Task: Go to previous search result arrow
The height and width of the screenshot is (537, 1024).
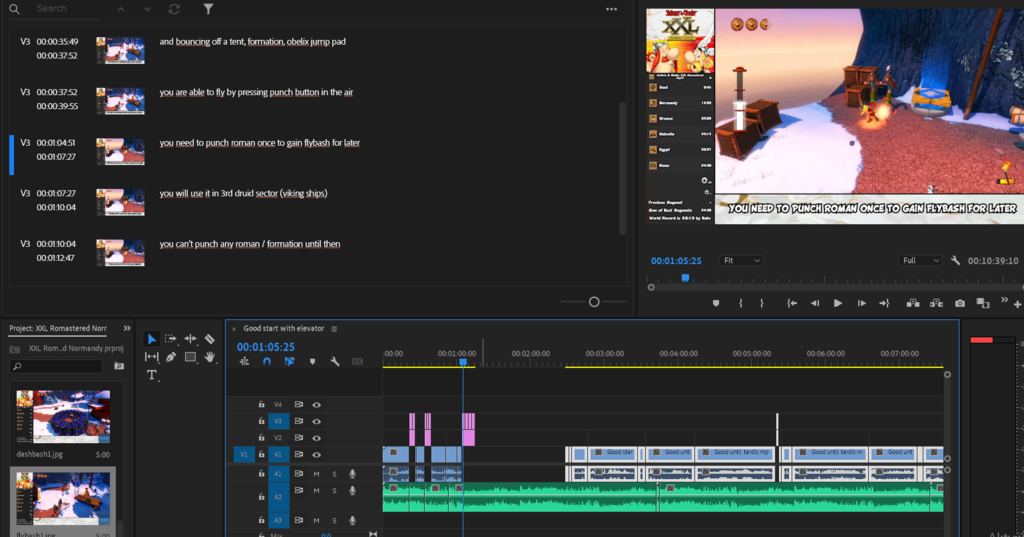Action: [x=121, y=9]
